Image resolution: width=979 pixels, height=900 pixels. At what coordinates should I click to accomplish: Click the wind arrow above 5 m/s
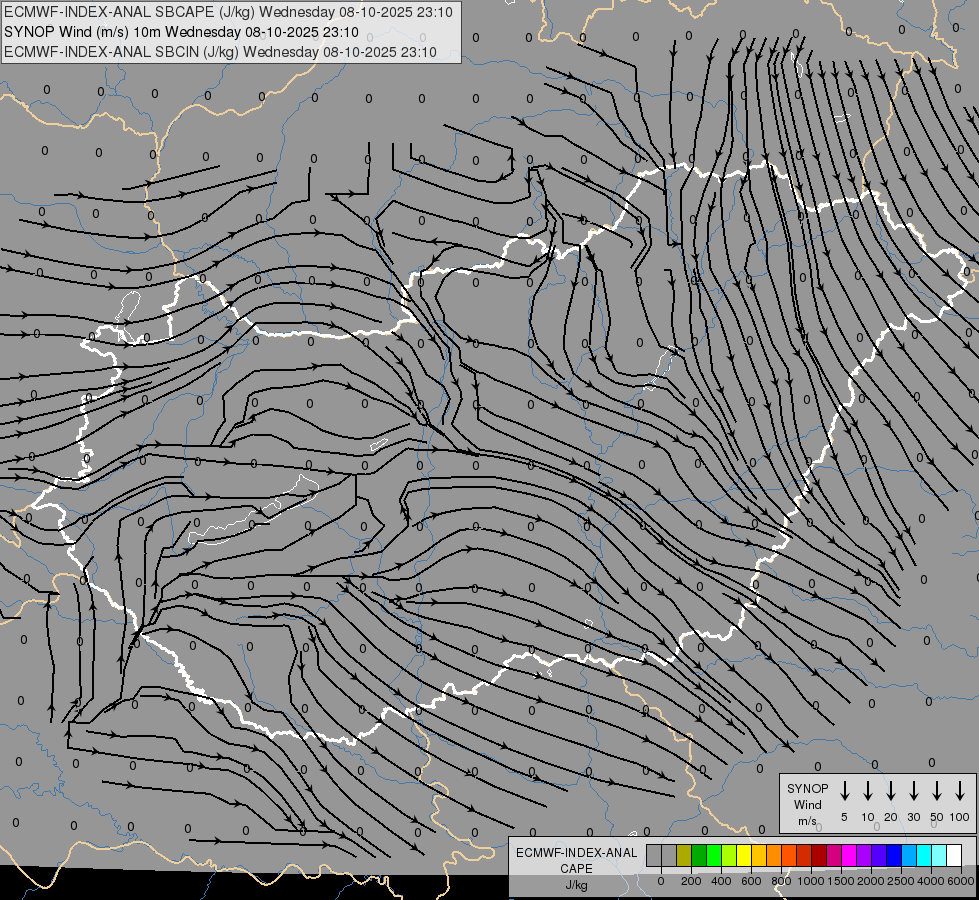(x=844, y=791)
